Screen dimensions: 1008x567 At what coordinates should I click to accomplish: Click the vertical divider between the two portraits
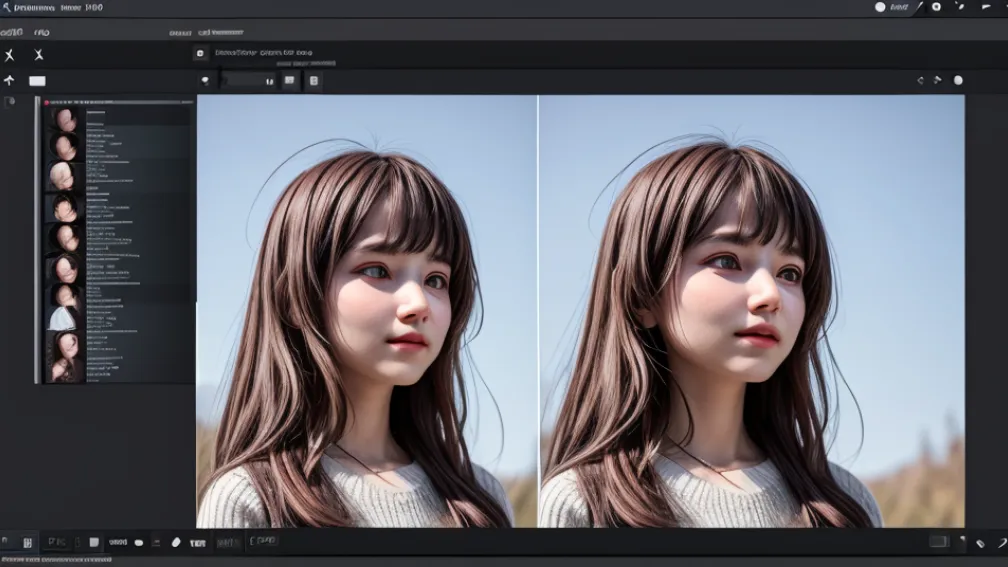pyautogui.click(x=538, y=310)
